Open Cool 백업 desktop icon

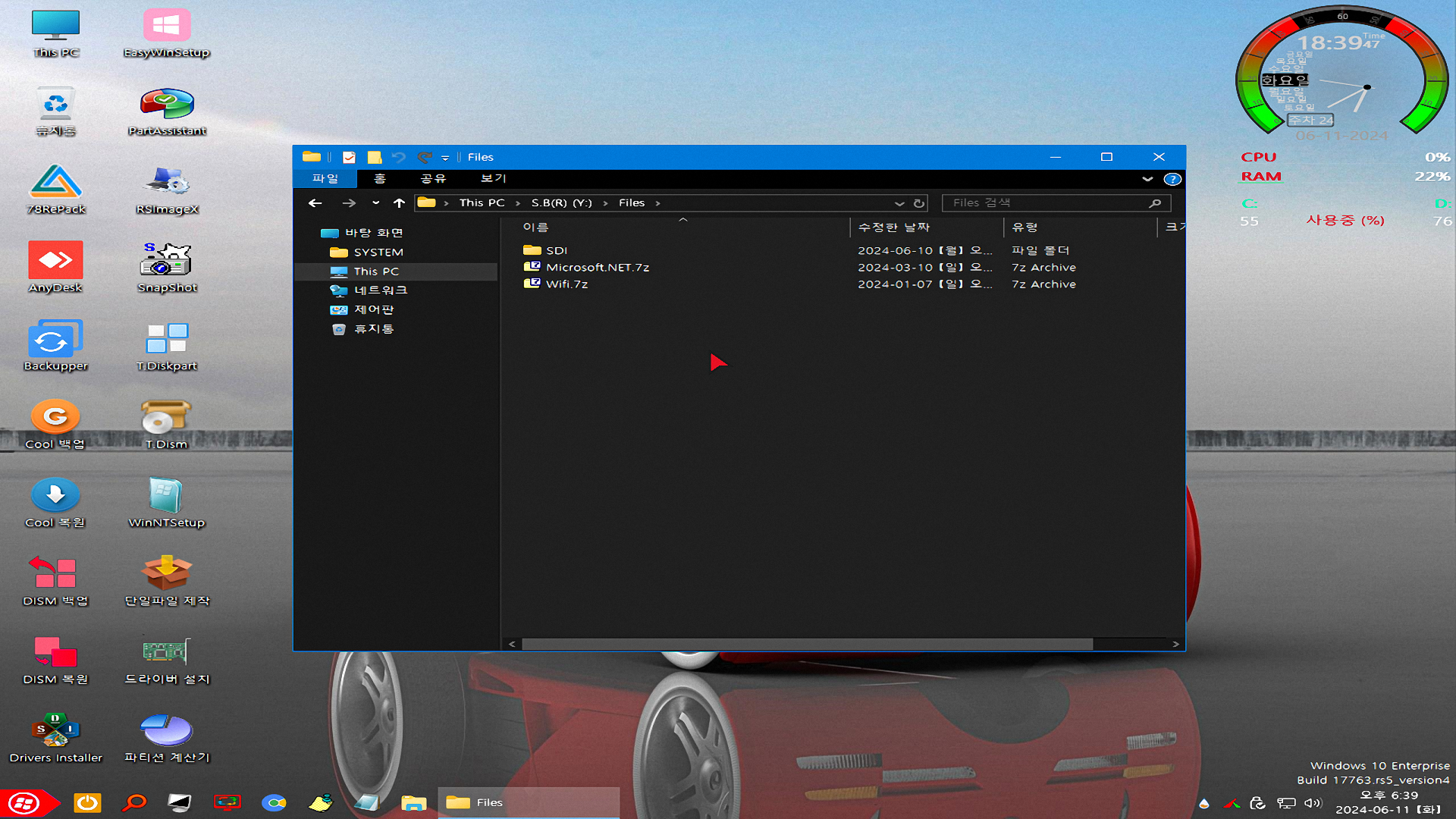(55, 424)
